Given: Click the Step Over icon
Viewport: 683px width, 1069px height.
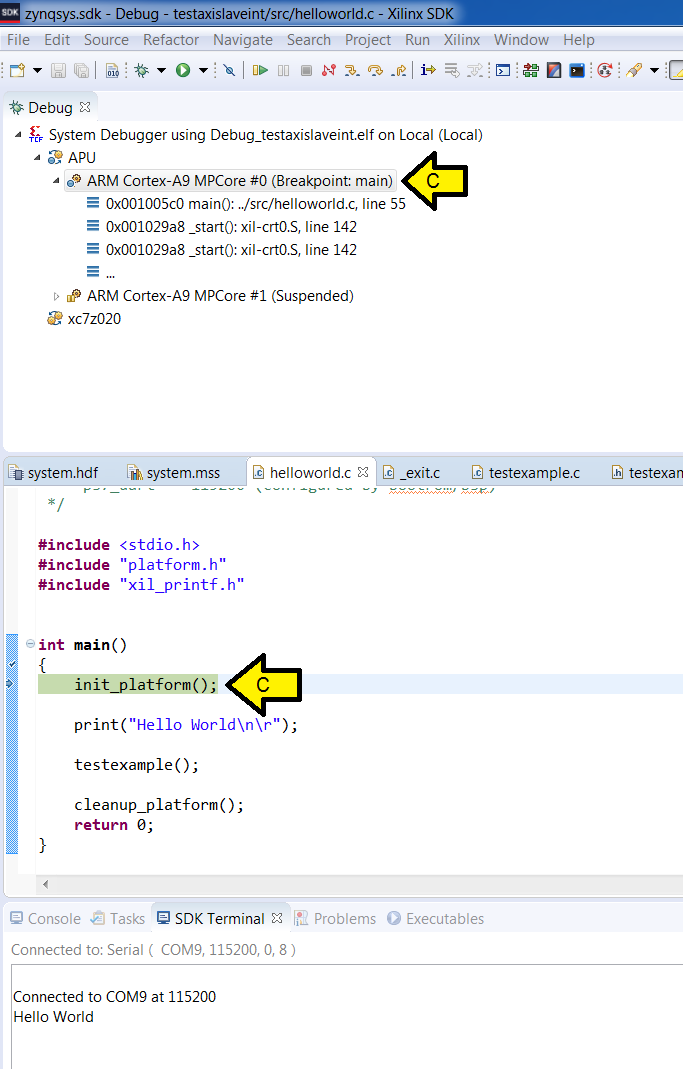Looking at the screenshot, I should coord(375,71).
